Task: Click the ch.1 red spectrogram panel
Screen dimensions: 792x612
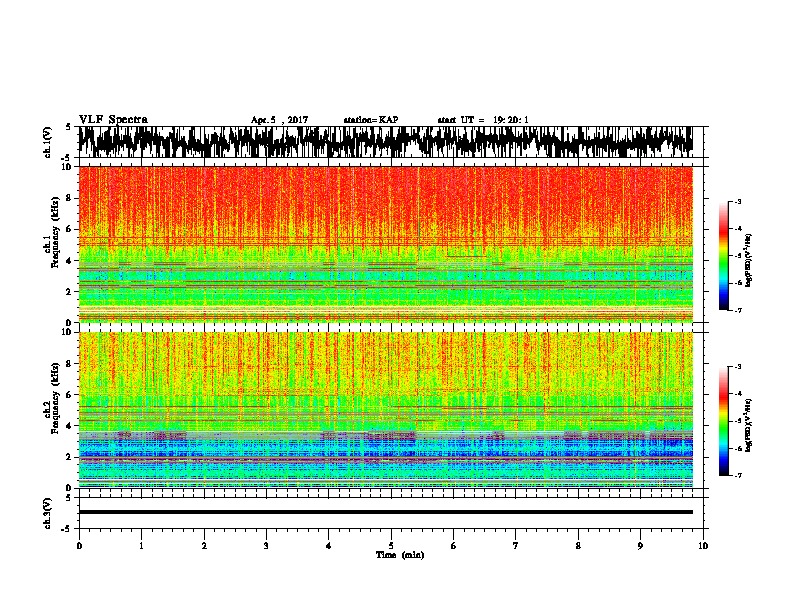Action: tap(386, 244)
